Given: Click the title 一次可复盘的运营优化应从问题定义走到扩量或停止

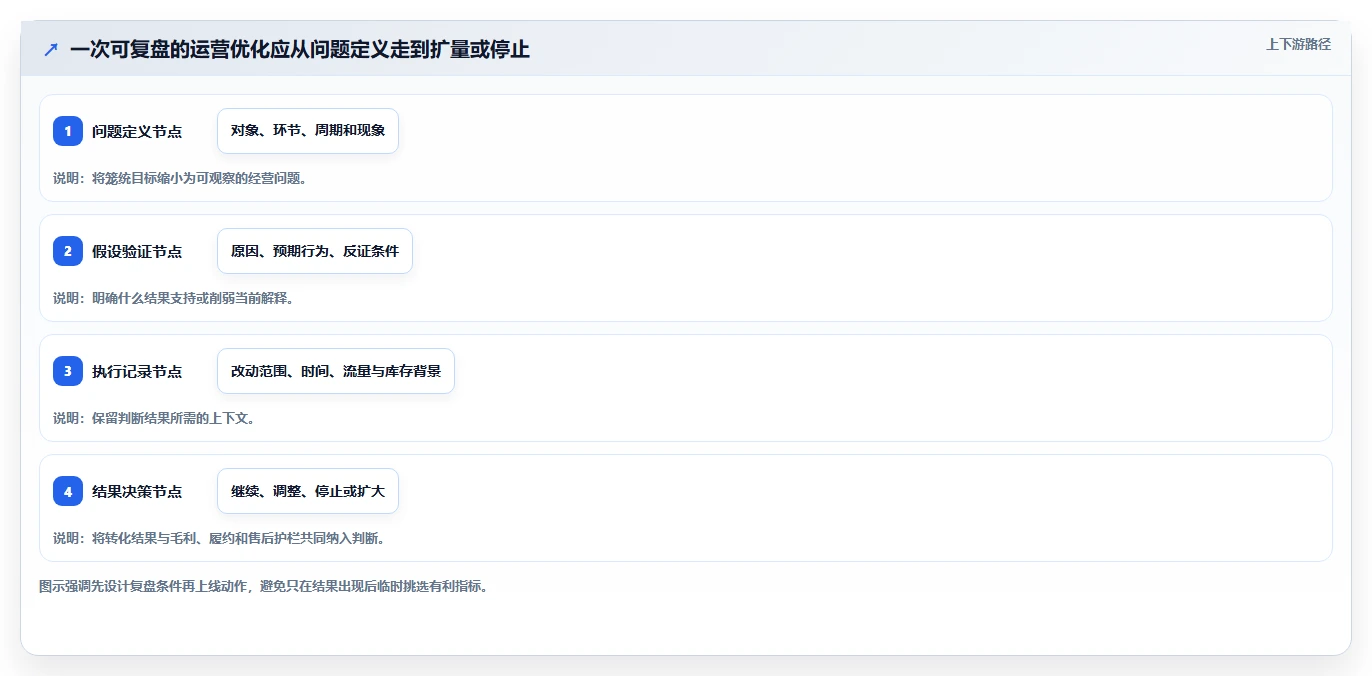Looking at the screenshot, I should [x=300, y=49].
